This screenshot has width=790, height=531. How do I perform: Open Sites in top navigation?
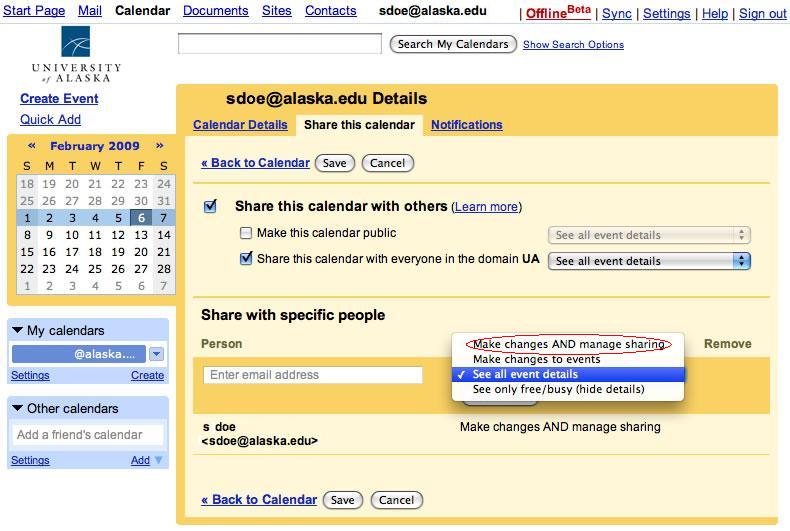pyautogui.click(x=277, y=11)
